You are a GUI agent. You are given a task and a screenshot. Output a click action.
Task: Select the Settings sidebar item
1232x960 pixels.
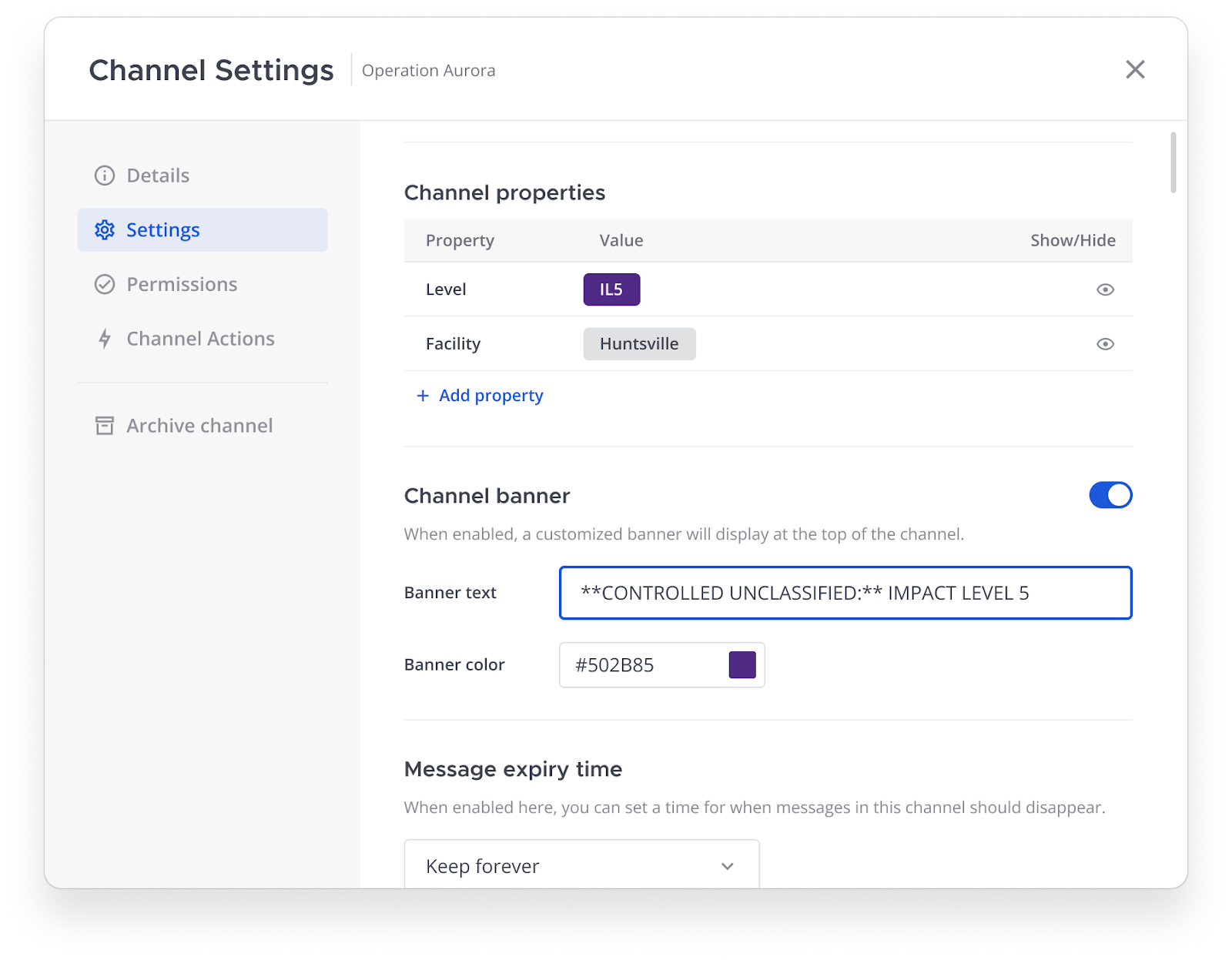click(202, 229)
